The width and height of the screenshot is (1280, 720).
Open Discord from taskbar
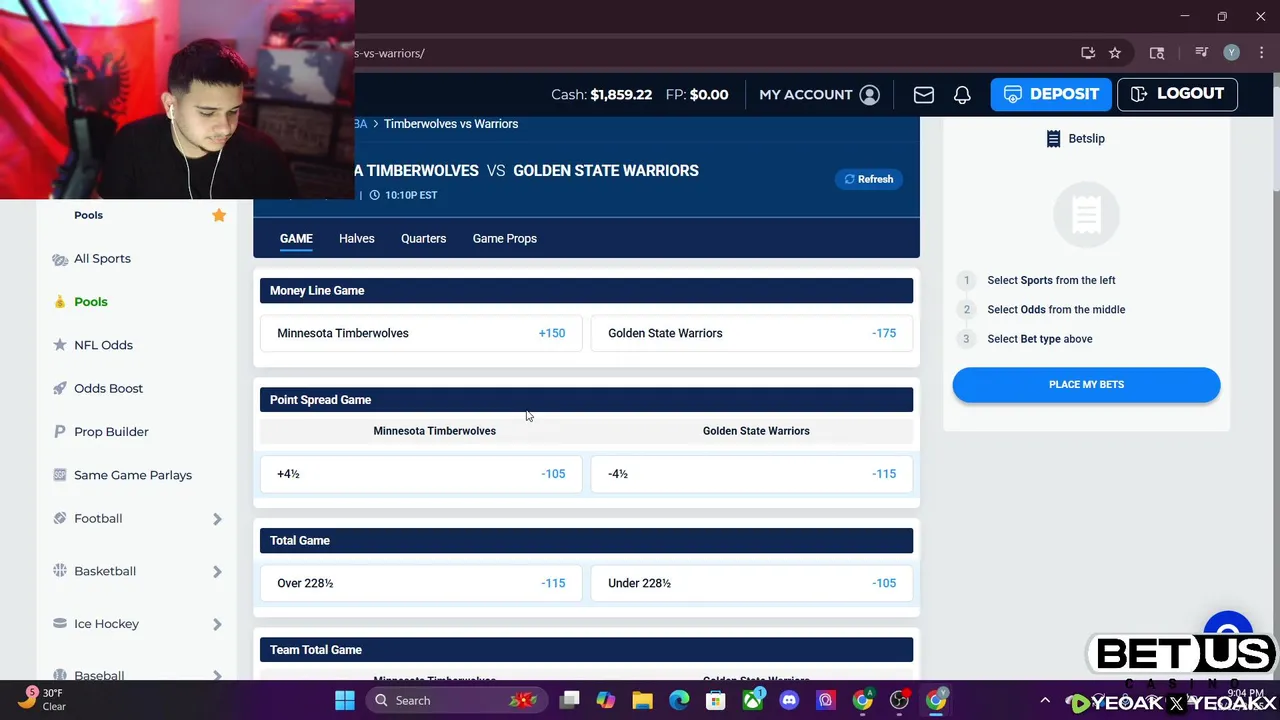pyautogui.click(x=789, y=700)
